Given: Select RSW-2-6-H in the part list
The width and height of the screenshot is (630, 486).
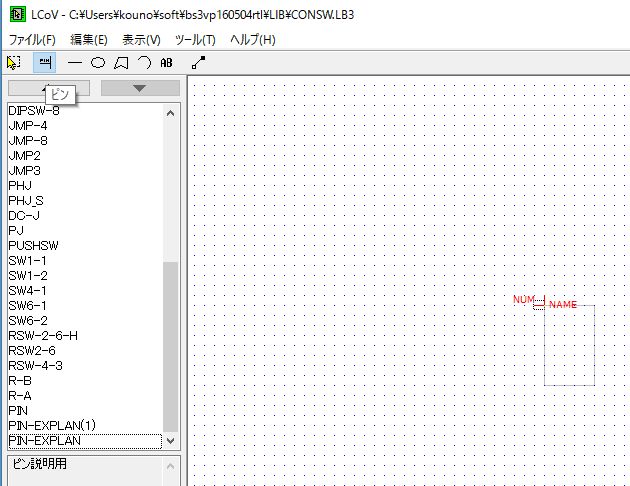Looking at the screenshot, I should point(85,335).
